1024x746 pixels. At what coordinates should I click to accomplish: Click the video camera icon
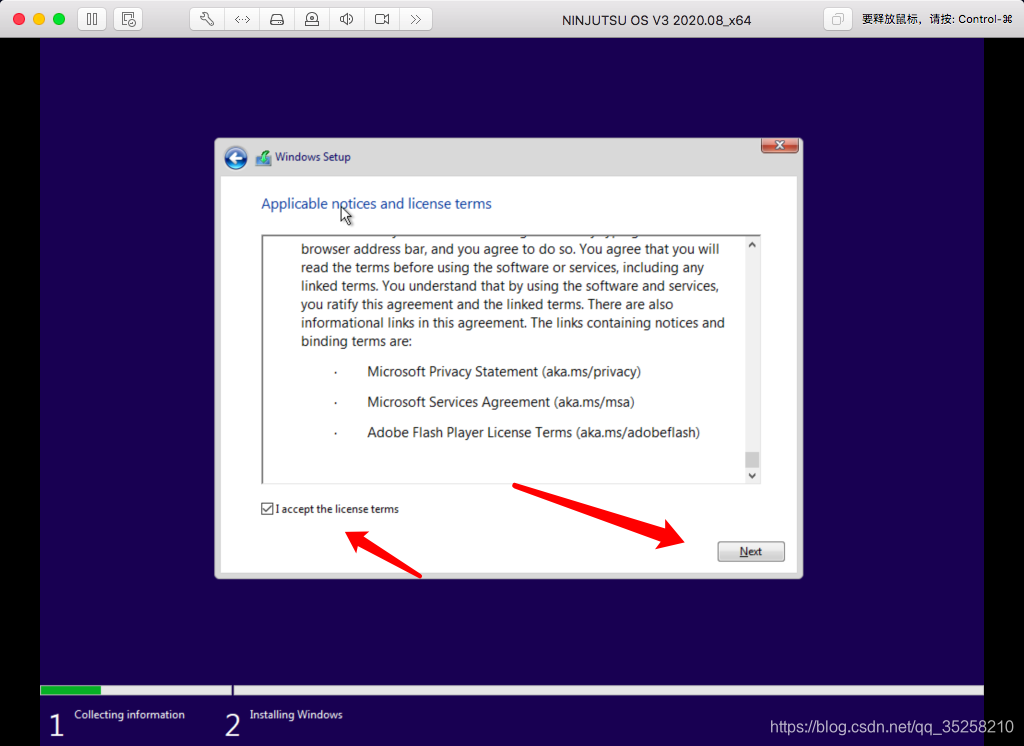point(382,20)
